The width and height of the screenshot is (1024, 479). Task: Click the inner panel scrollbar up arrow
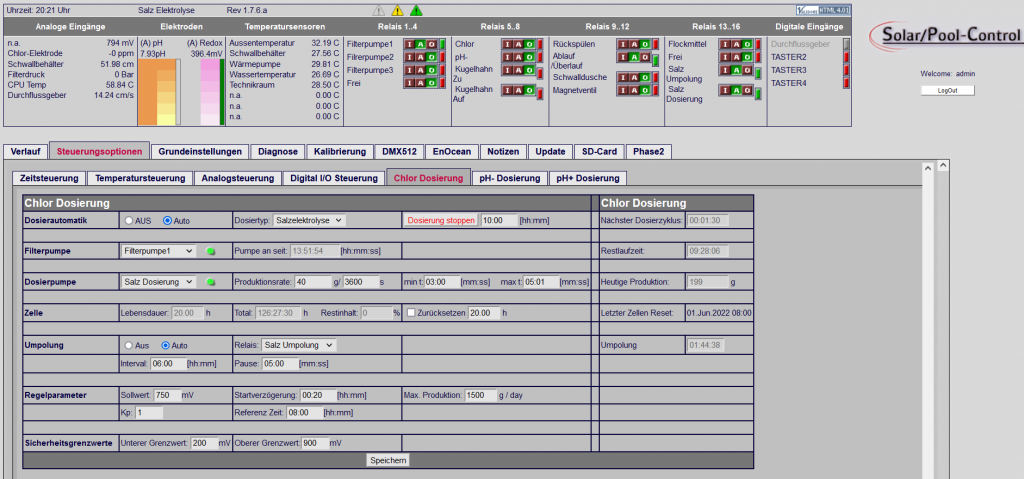point(928,168)
